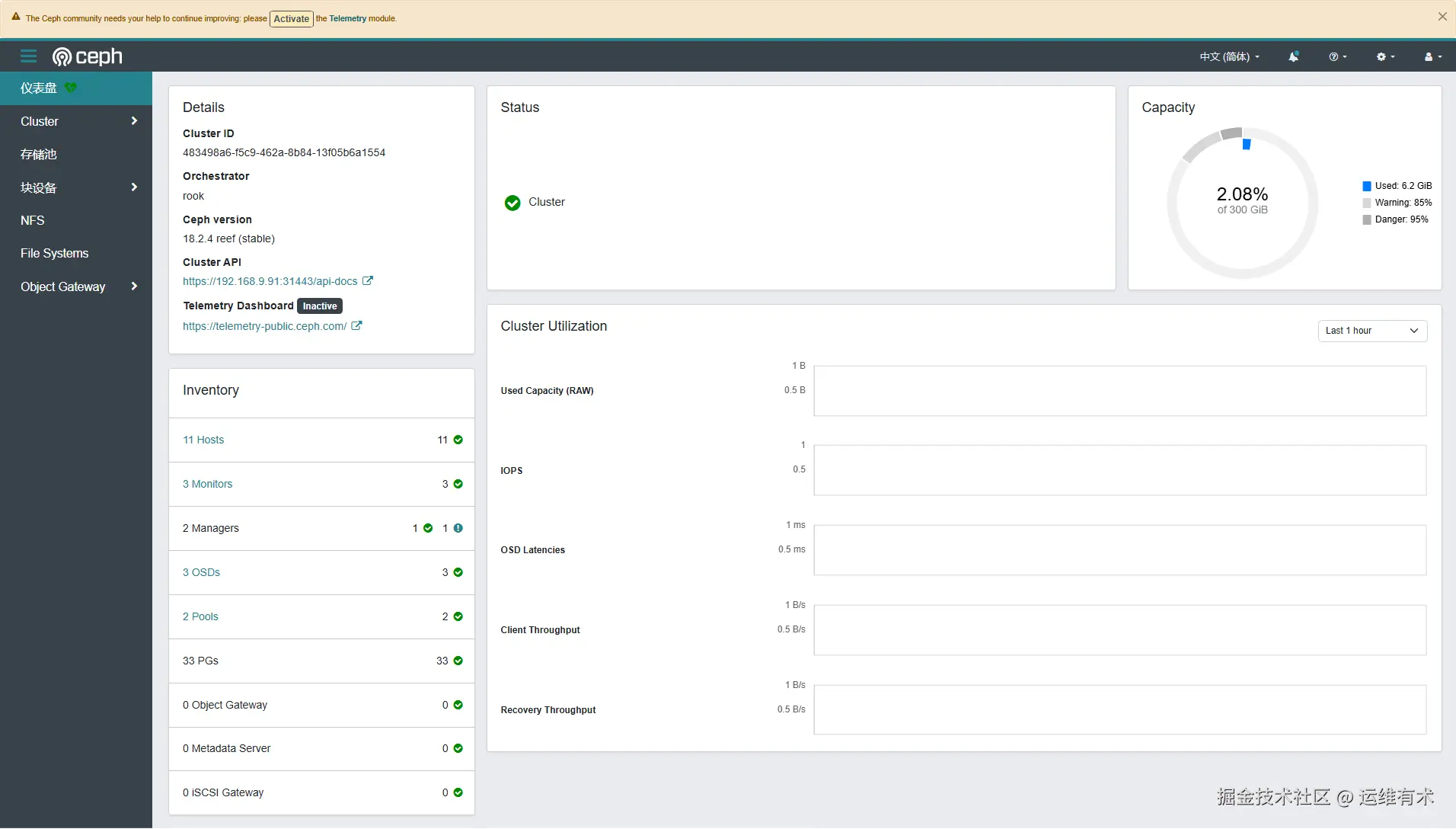
Task: Select File Systems in the sidebar
Action: click(54, 252)
